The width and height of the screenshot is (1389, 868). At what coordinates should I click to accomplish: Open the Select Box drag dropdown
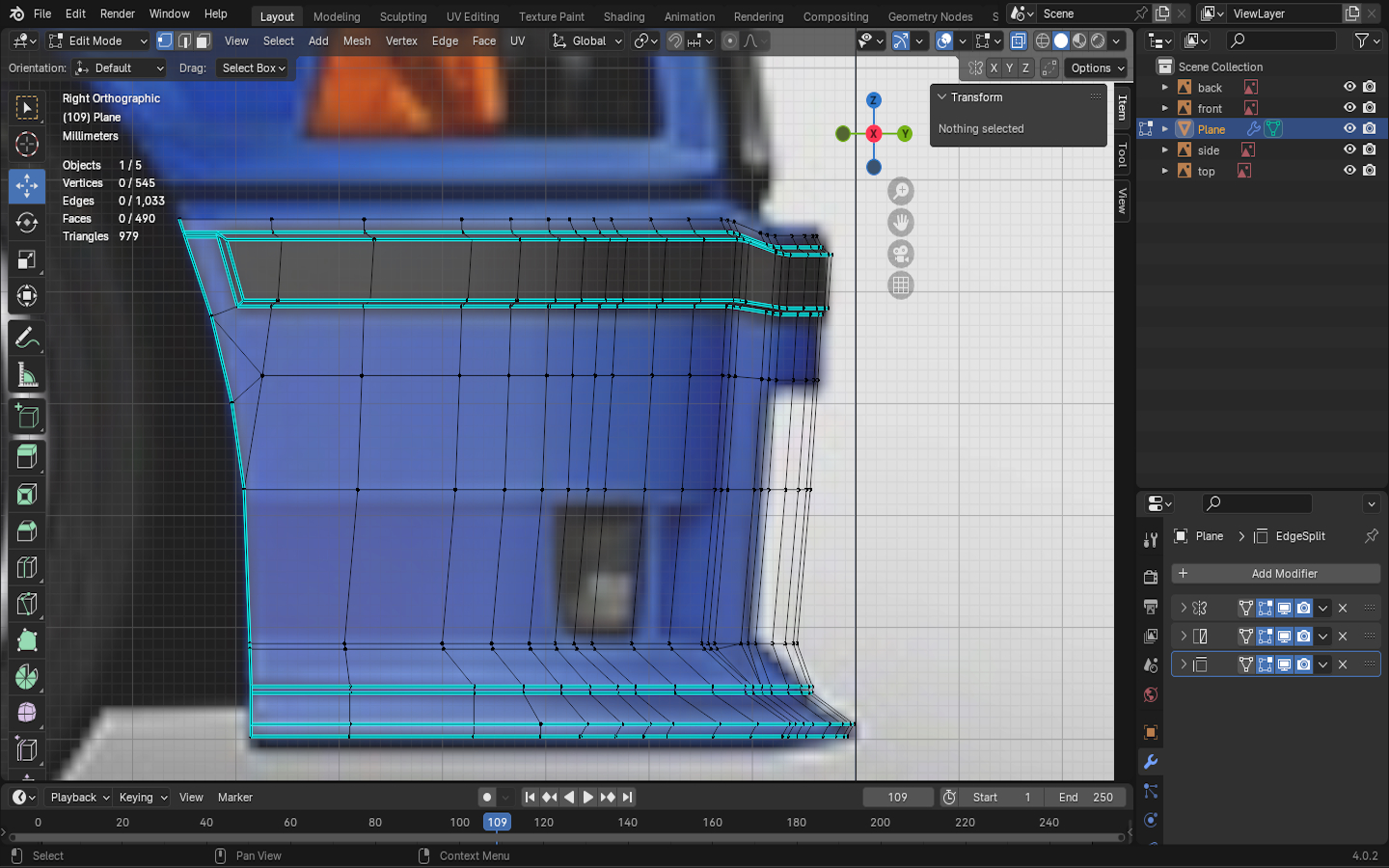253,68
